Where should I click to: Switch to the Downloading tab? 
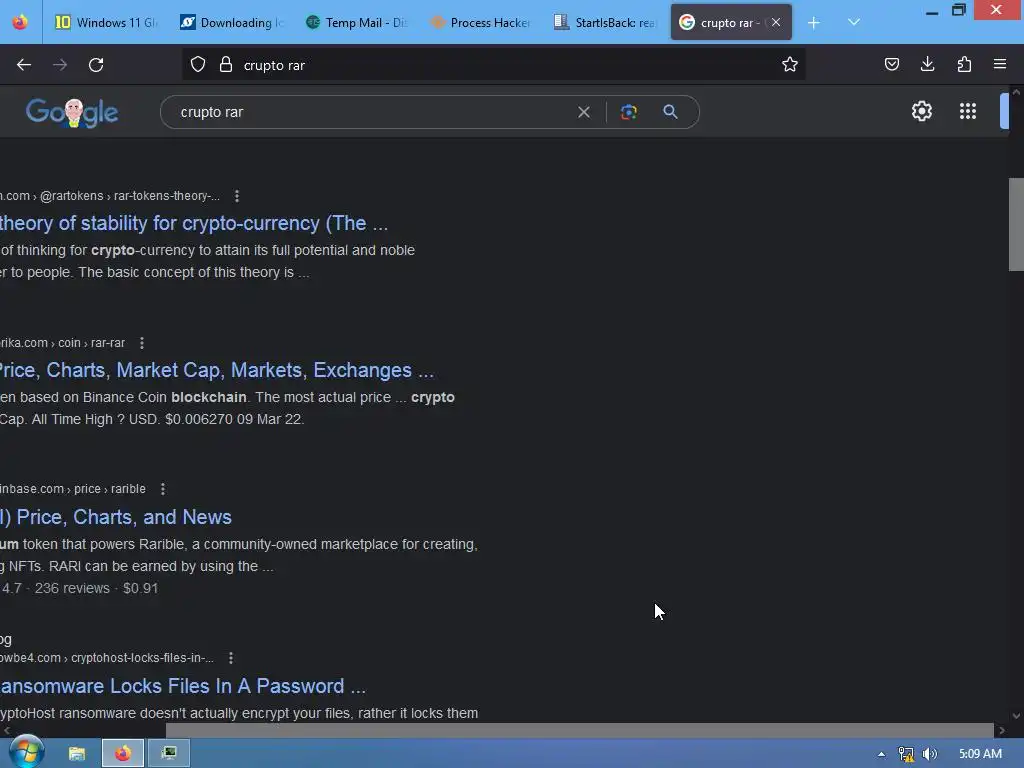pyautogui.click(x=232, y=22)
